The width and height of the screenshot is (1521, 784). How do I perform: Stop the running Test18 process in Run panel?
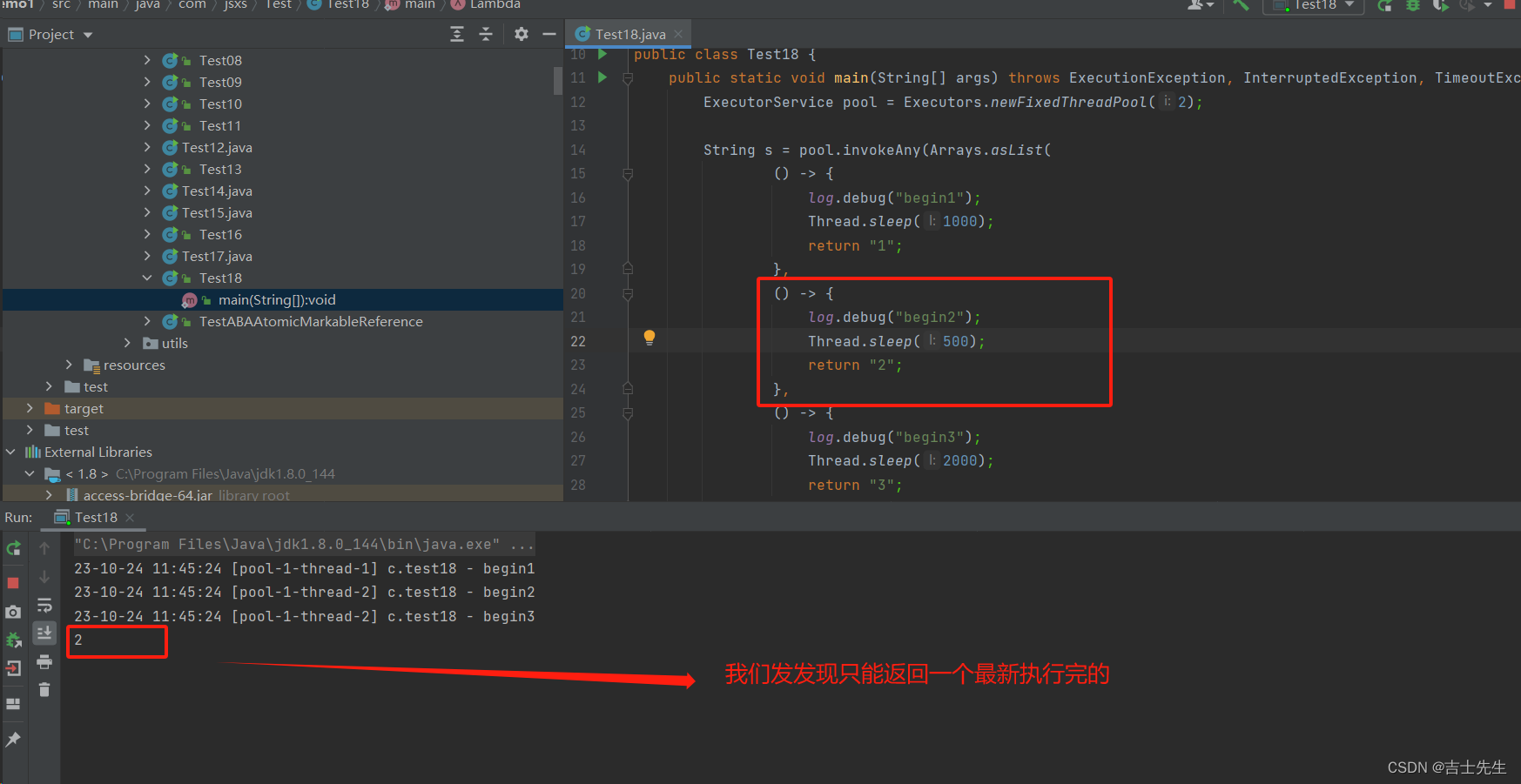[13, 582]
